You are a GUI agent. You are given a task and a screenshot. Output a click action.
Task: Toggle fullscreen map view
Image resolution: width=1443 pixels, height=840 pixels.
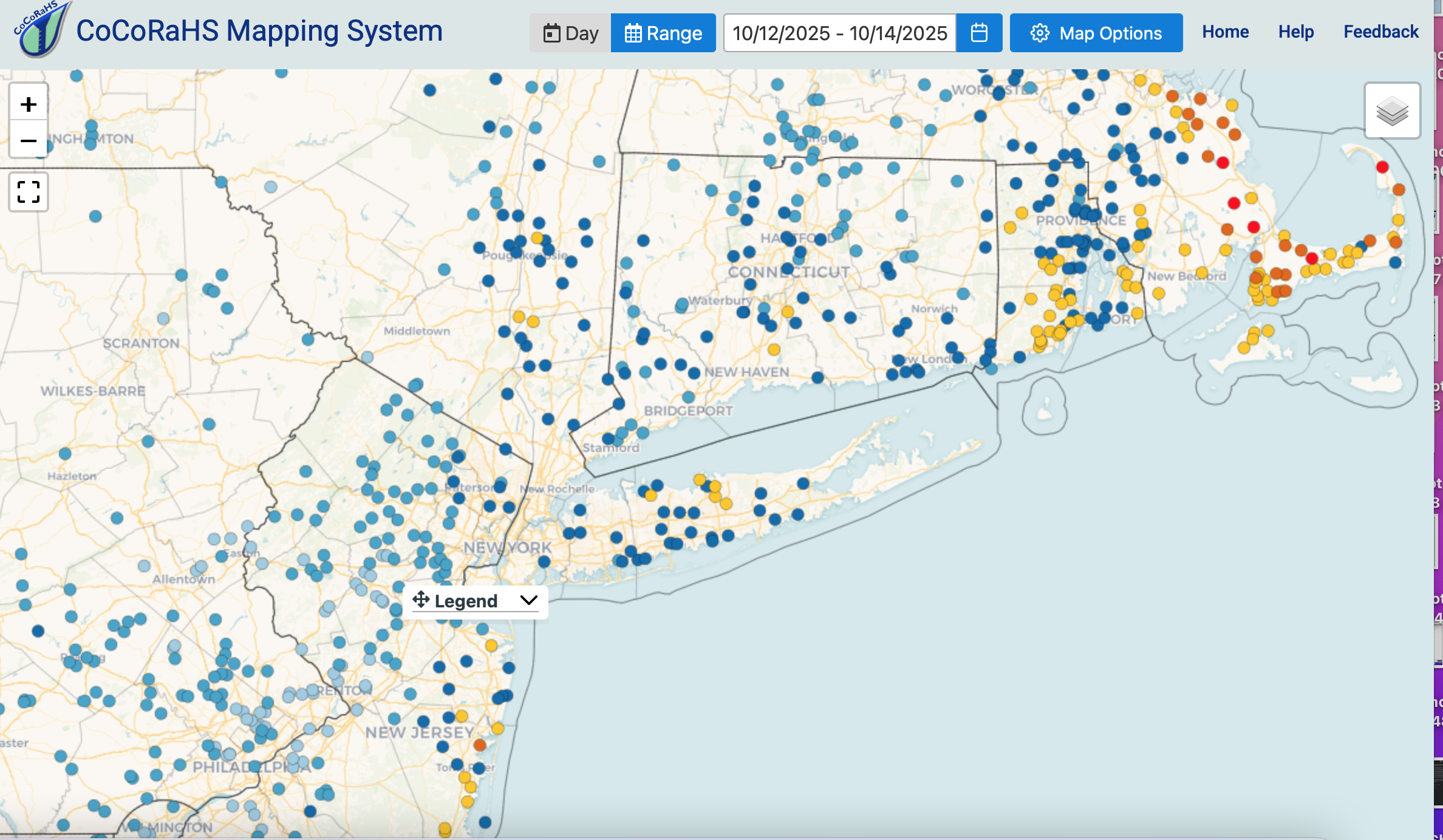[29, 192]
